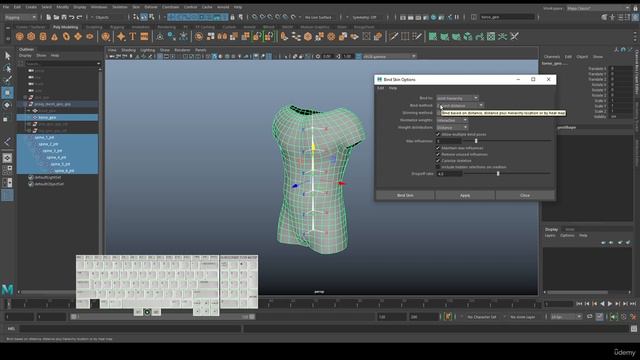Activate the Rotate tool in toolbox
This screenshot has height=360, width=640.
click(x=7, y=105)
